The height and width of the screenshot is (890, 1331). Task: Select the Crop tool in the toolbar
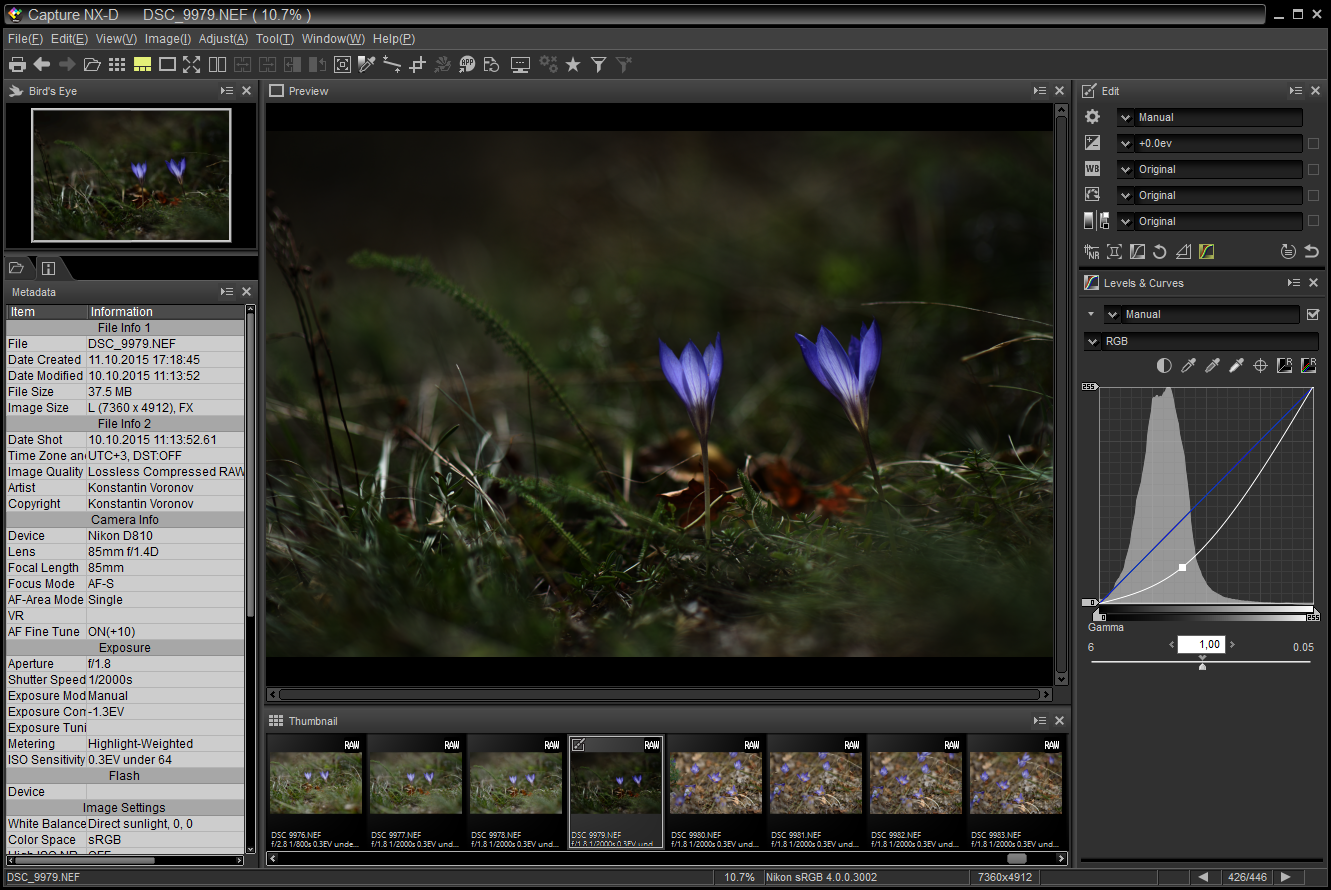[x=418, y=65]
